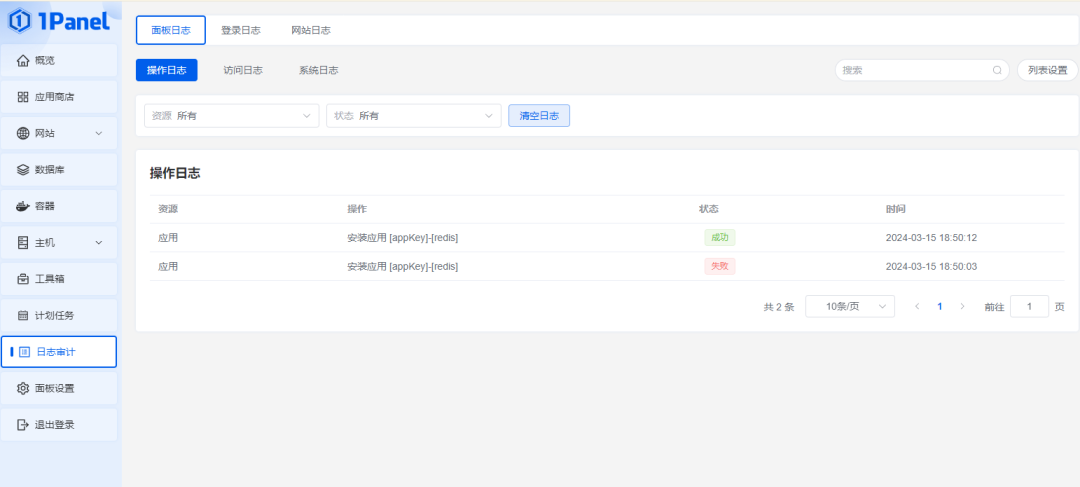Open the 概览 overview home icon

click(x=23, y=61)
